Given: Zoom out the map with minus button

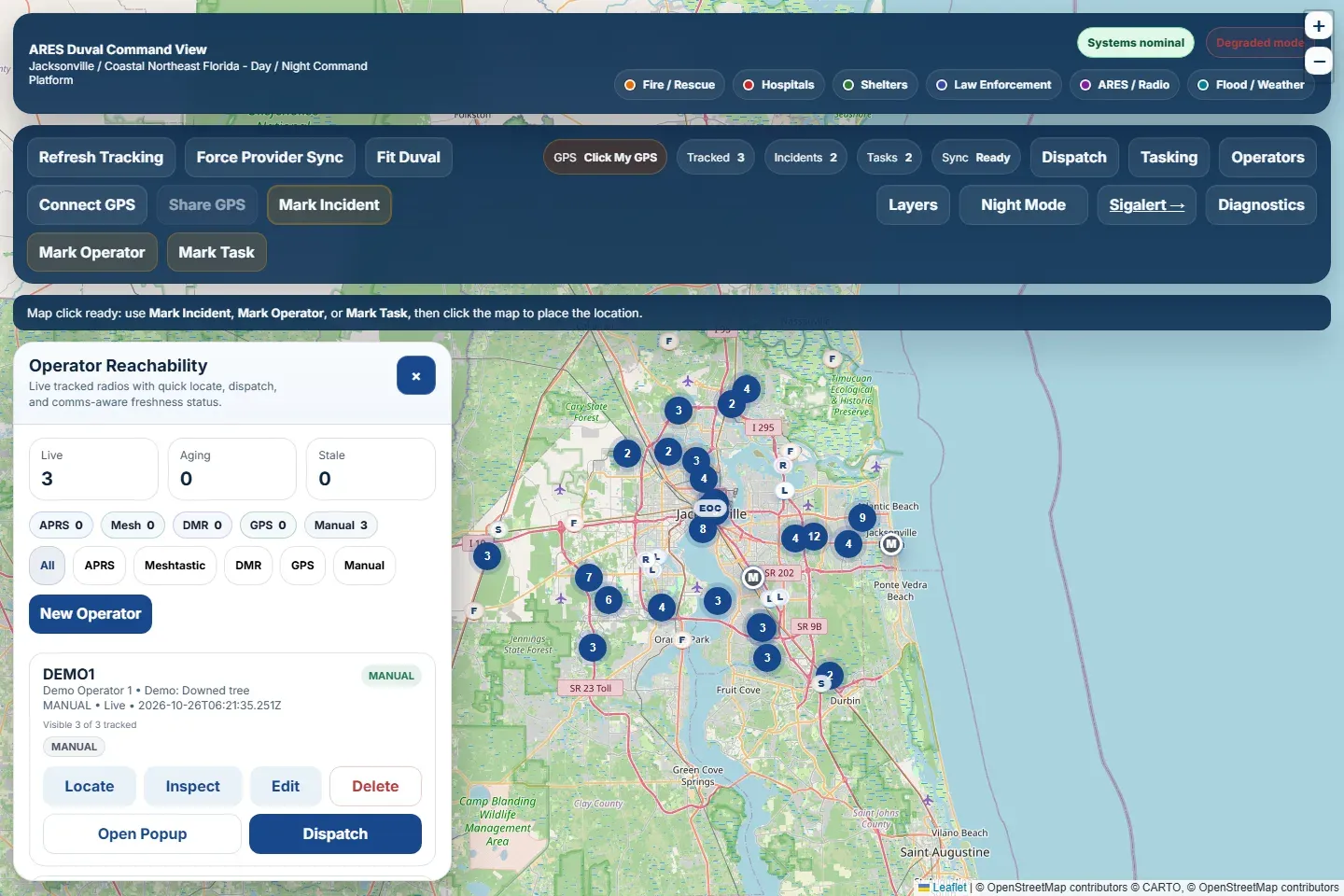Looking at the screenshot, I should [1318, 62].
